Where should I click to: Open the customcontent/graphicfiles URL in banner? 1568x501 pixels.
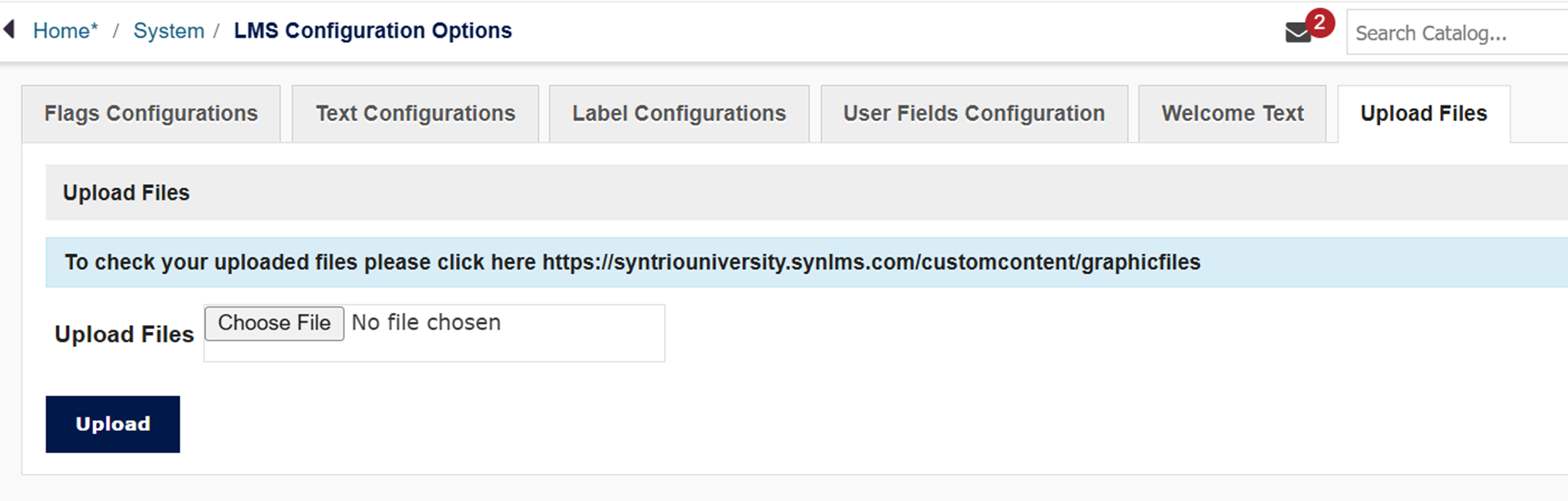[x=870, y=263]
